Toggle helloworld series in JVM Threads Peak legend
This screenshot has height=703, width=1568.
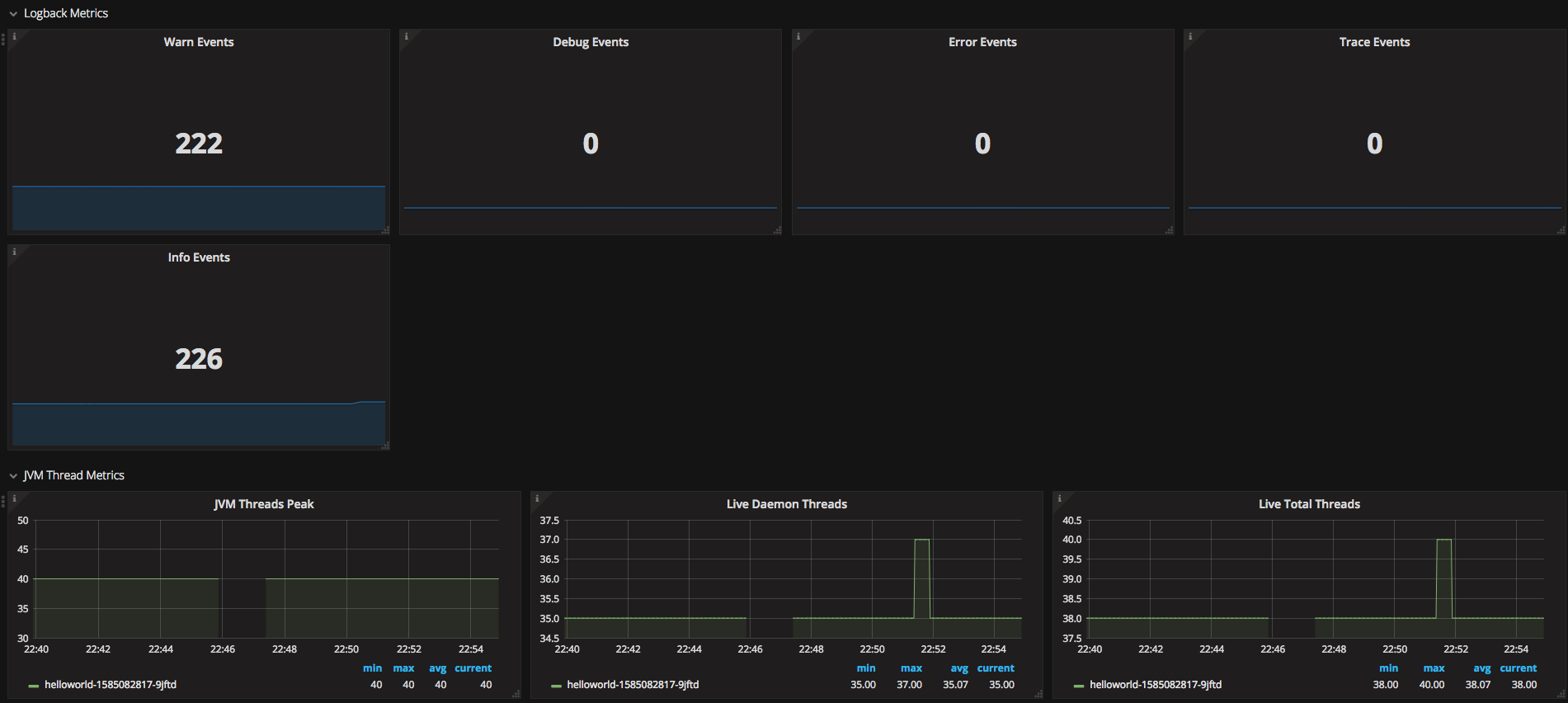coord(111,685)
